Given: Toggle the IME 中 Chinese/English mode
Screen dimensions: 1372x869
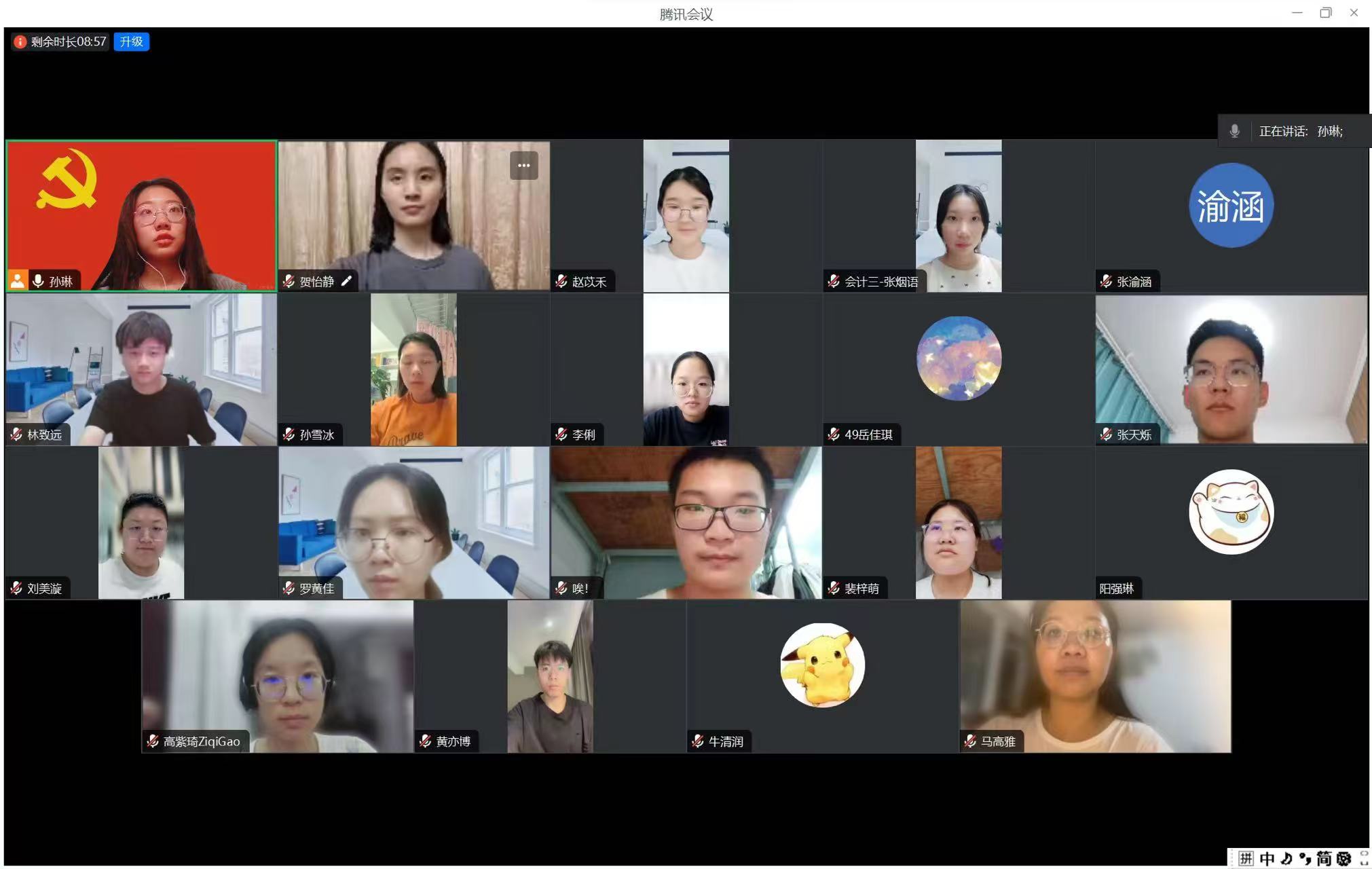Looking at the screenshot, I should point(1267,859).
